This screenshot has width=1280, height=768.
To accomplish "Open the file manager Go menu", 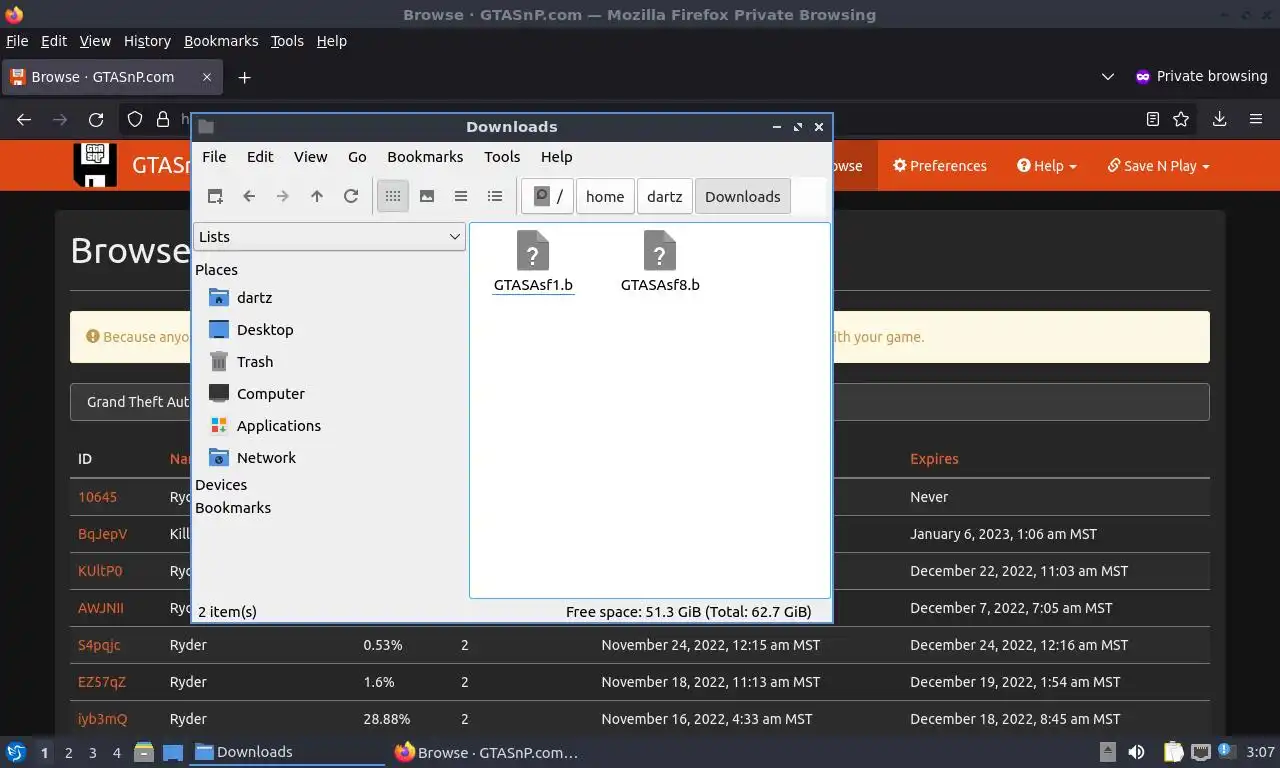I will (x=357, y=157).
